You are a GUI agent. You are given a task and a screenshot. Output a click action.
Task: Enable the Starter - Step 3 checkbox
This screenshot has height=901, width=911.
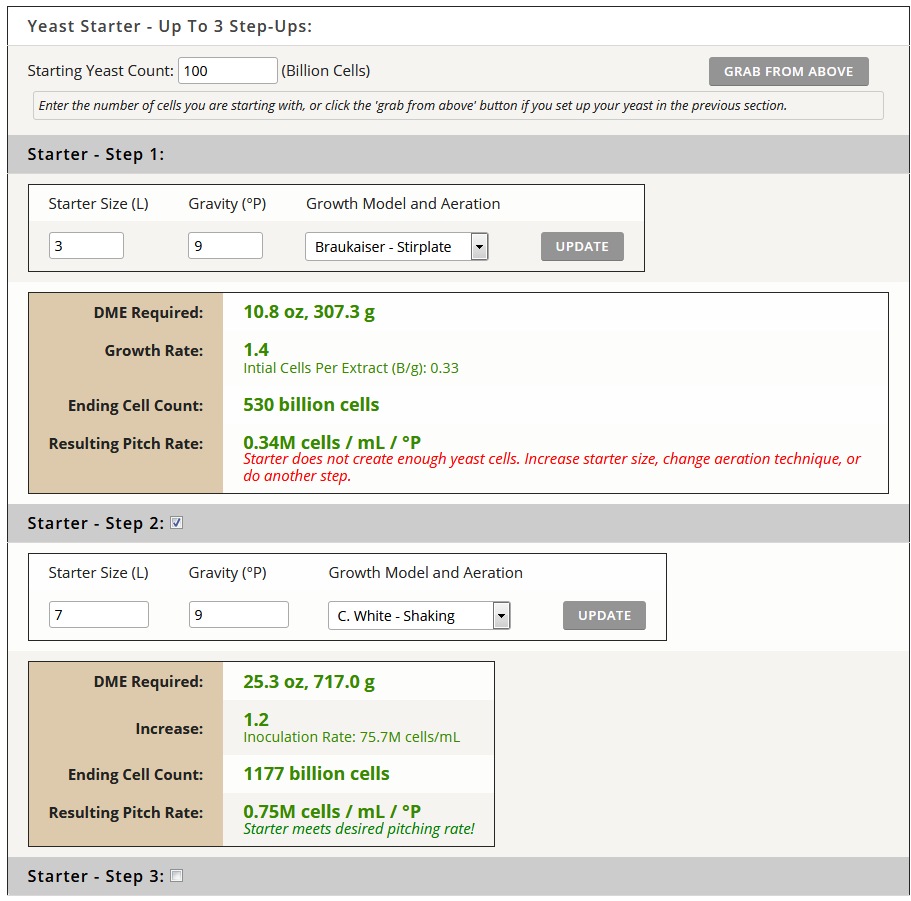(177, 876)
